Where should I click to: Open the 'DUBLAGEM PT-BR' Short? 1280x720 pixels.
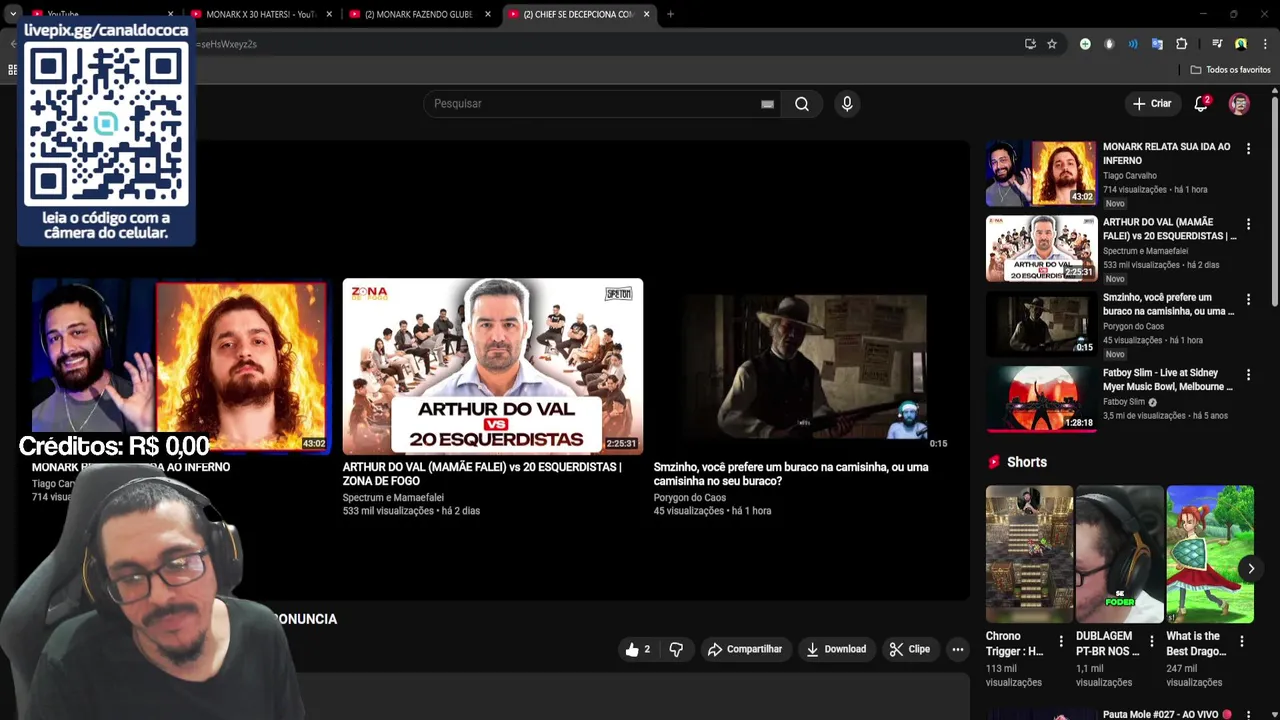click(x=1119, y=555)
